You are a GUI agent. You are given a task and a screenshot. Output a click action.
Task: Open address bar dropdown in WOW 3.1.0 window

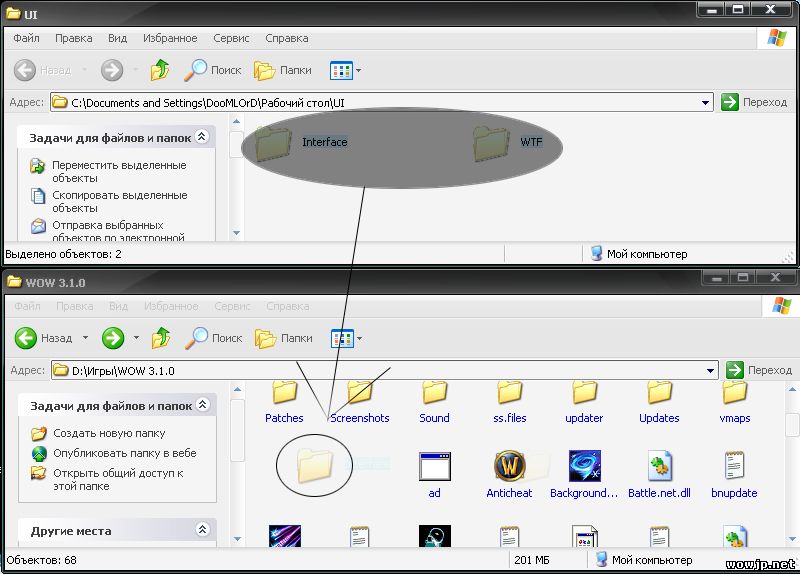(711, 370)
